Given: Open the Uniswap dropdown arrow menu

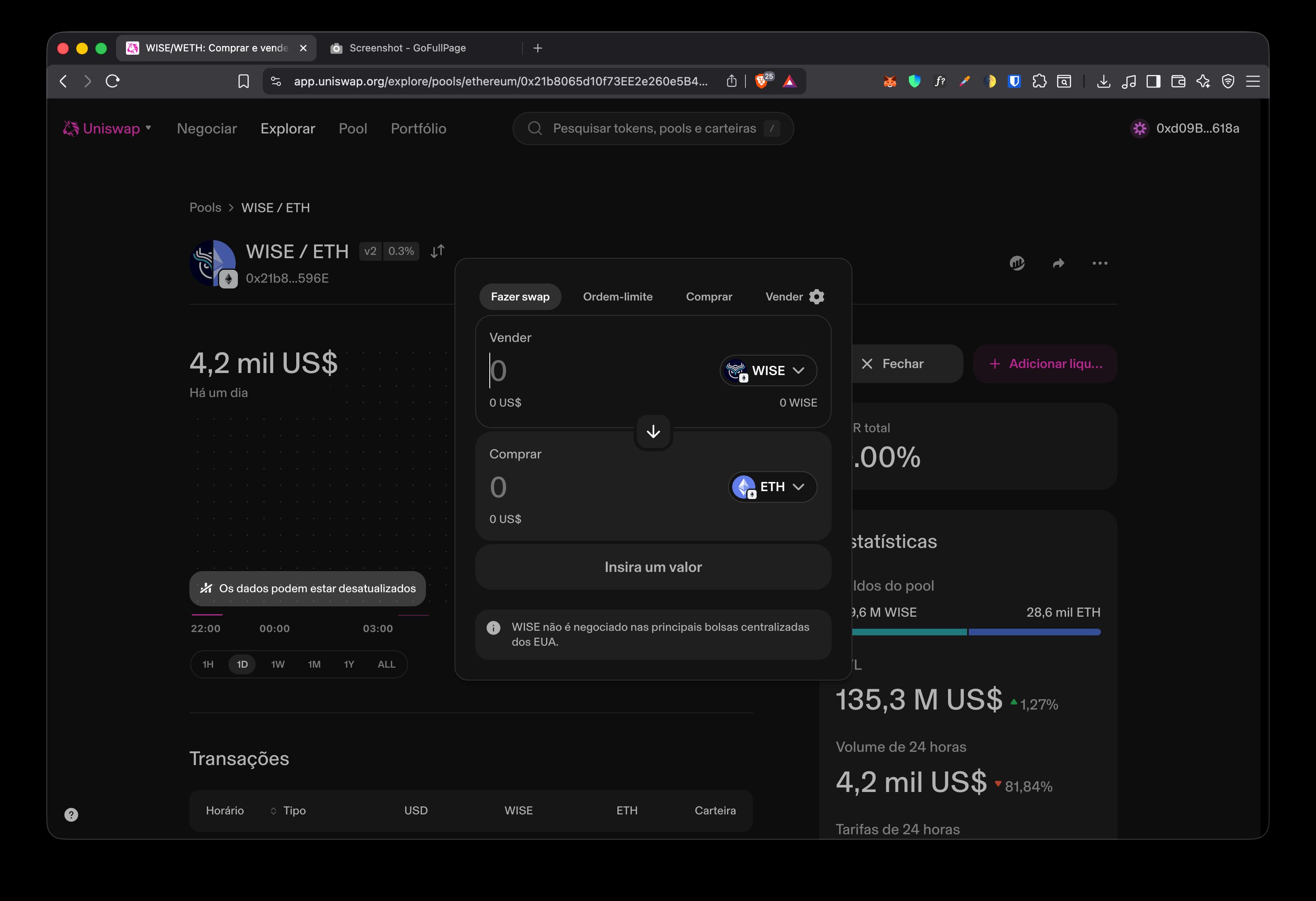Looking at the screenshot, I should (x=148, y=128).
